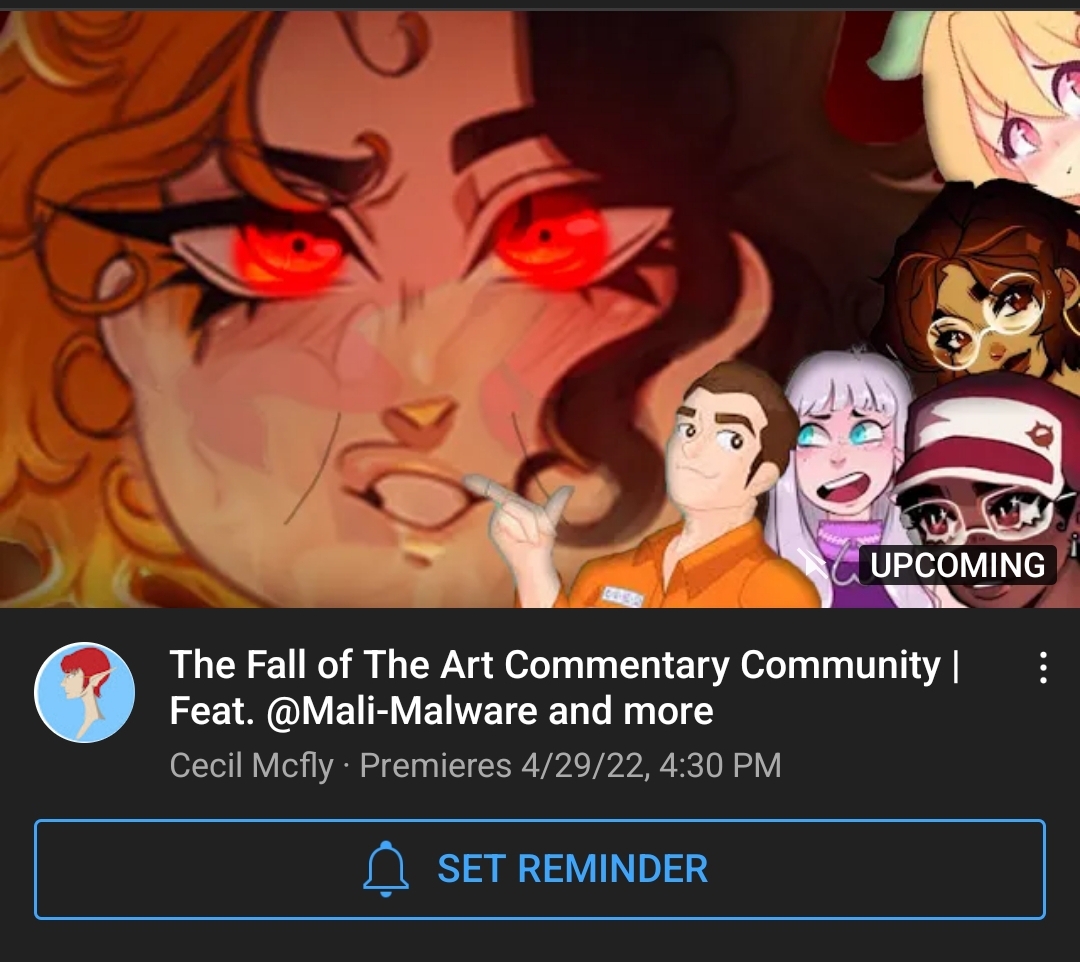Click the SET REMINDER text label
The height and width of the screenshot is (962, 1080).
coord(572,868)
